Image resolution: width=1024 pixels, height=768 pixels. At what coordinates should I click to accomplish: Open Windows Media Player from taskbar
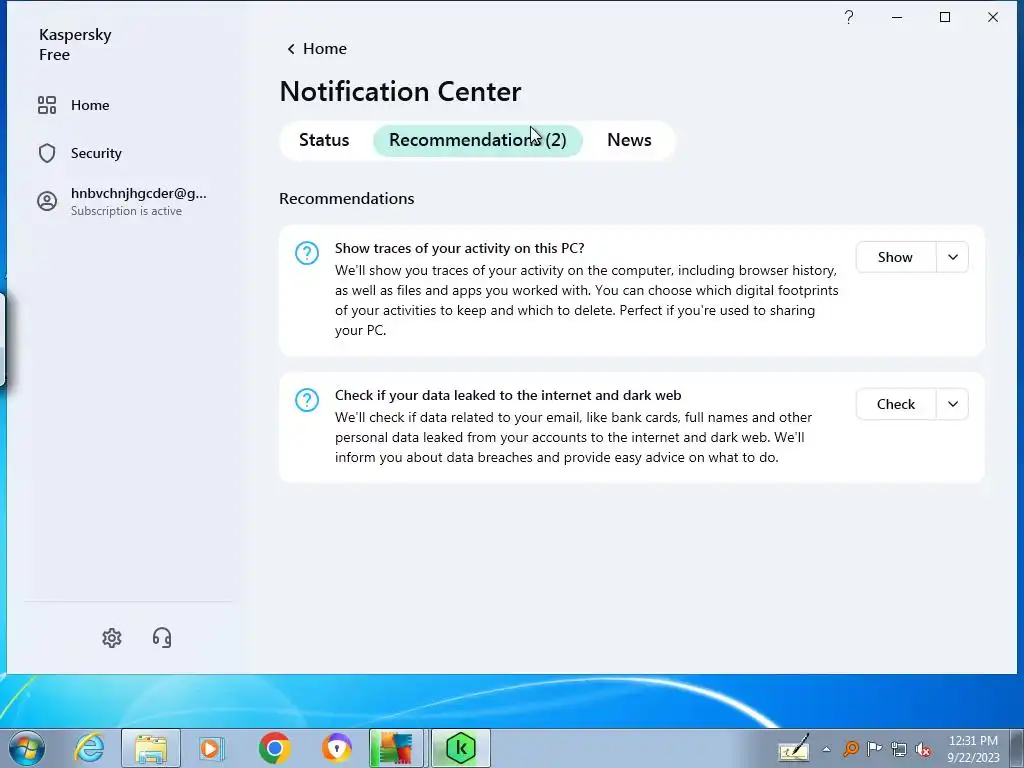(x=212, y=748)
